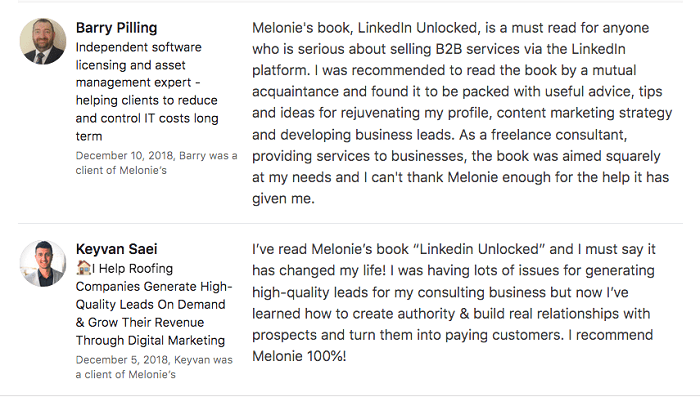Click 'Keyvan was a client of Melonie's'
700x397 pixels.
coord(154,367)
